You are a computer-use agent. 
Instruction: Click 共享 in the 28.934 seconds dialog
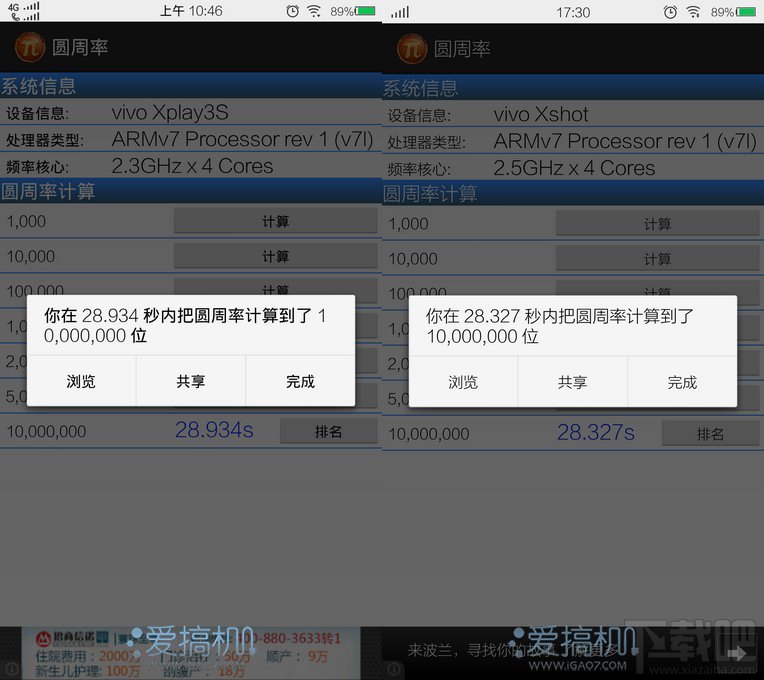[x=191, y=381]
